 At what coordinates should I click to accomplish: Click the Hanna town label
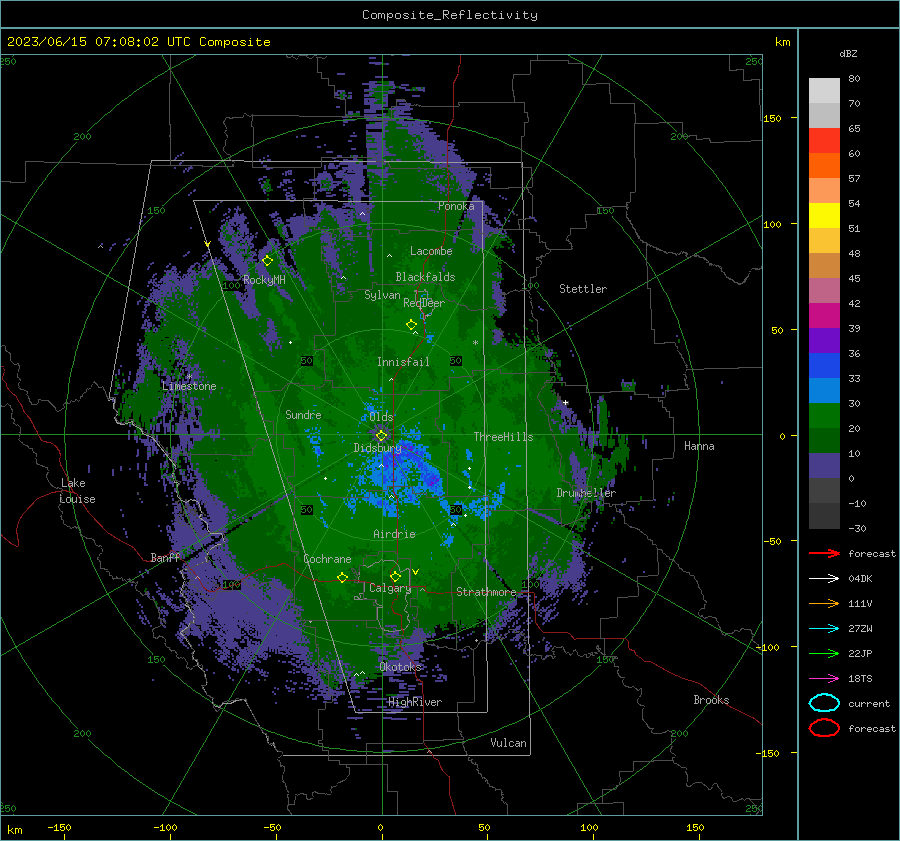click(699, 446)
